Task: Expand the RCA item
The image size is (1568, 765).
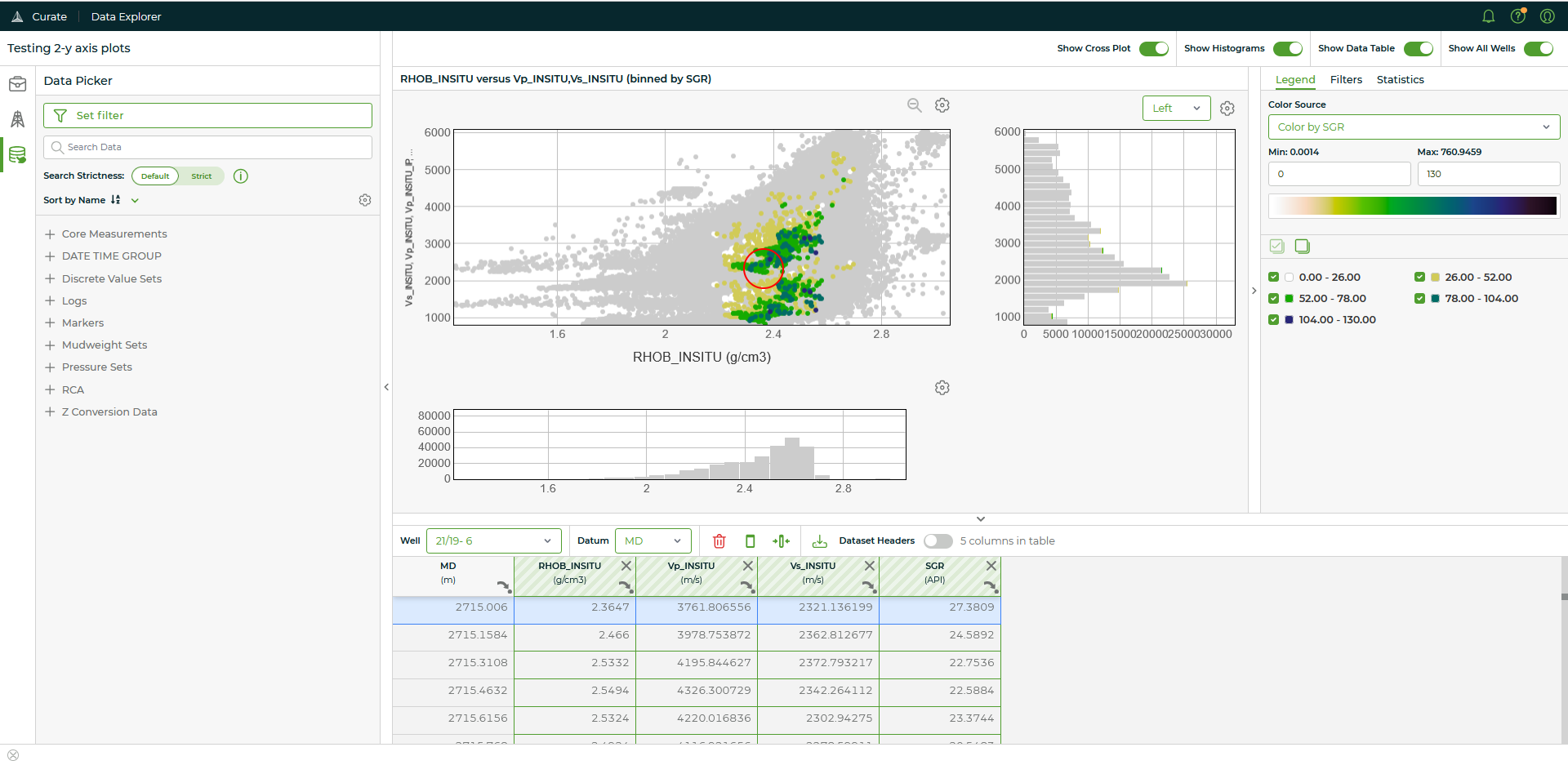Action: tap(50, 390)
